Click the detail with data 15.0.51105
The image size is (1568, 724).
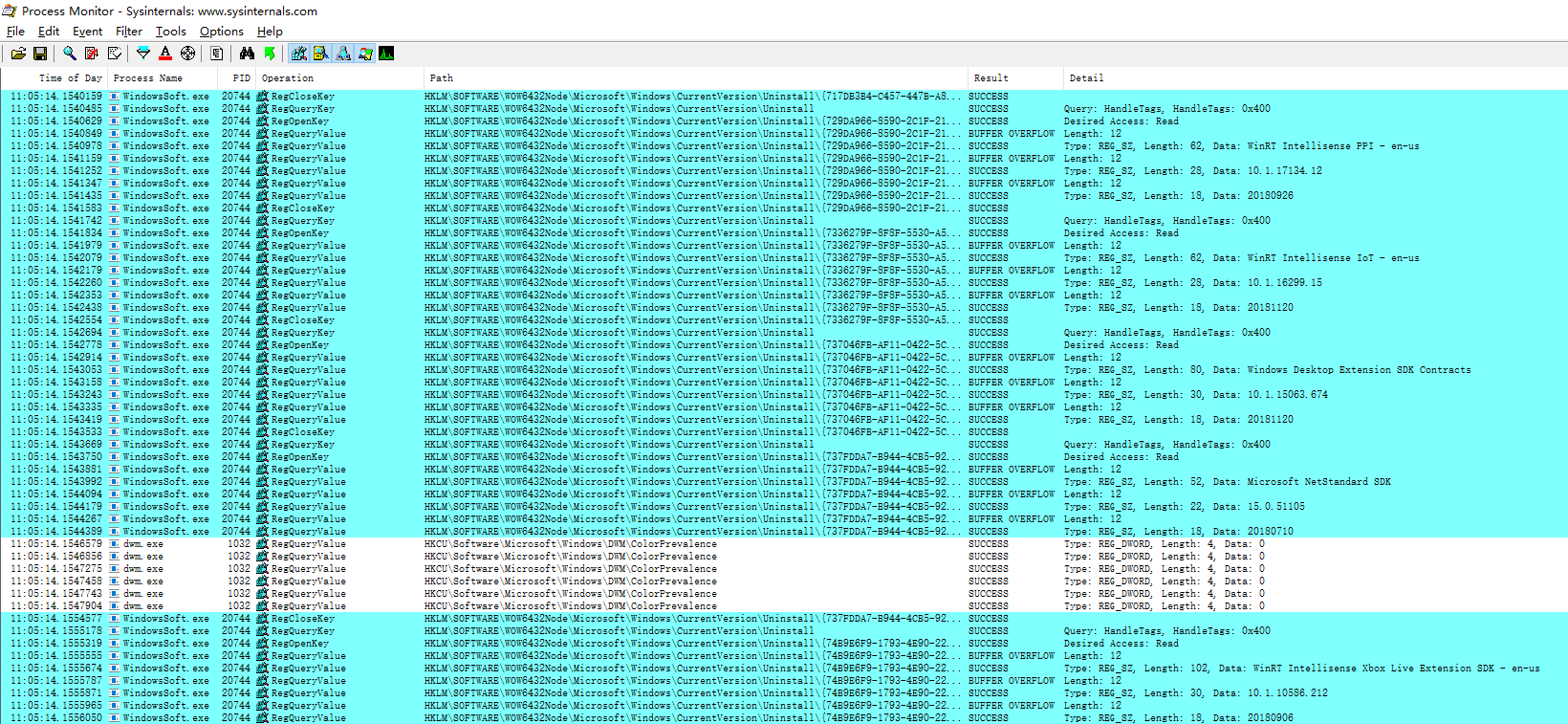1185,507
